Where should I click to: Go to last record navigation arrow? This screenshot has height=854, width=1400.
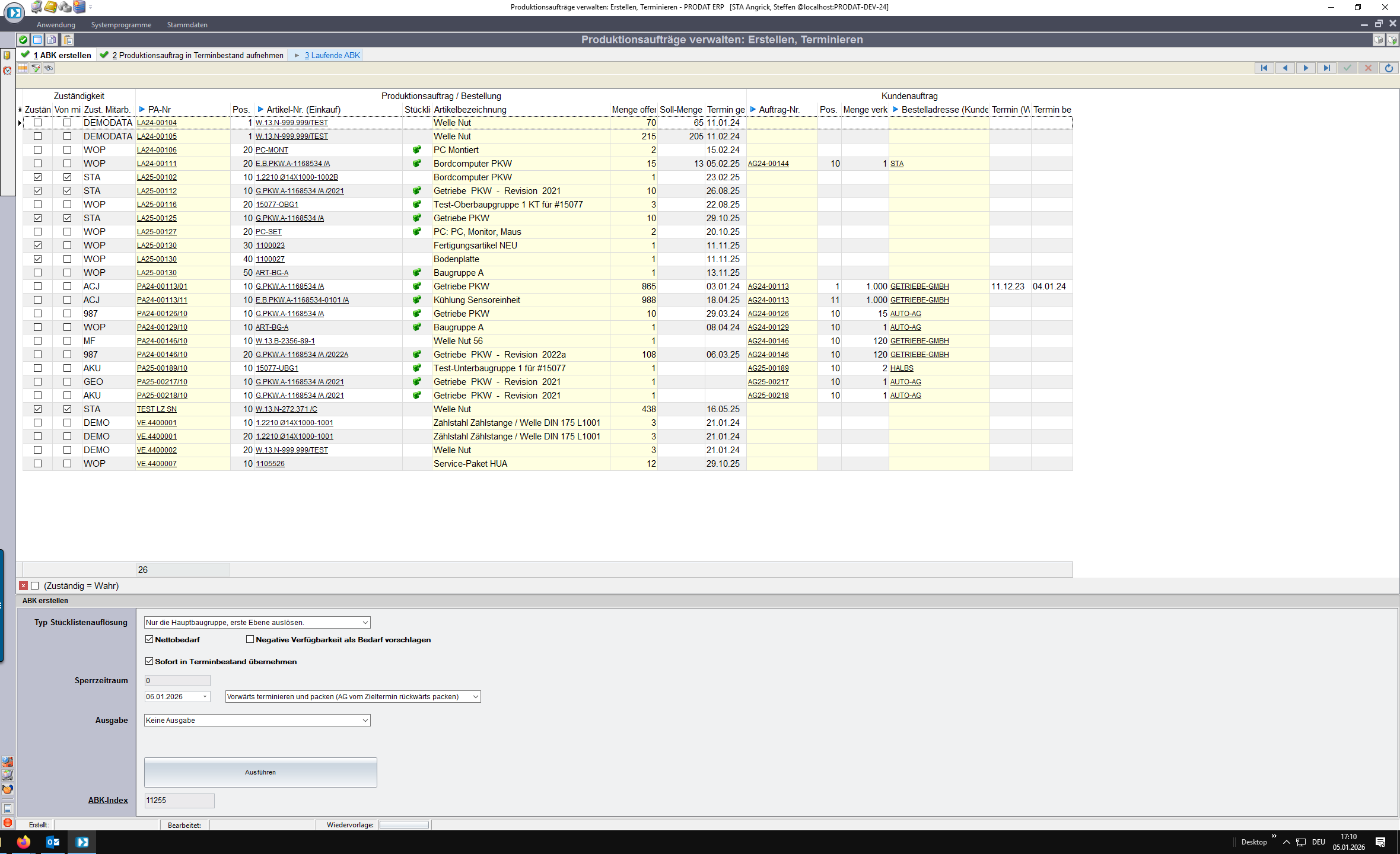point(1326,68)
